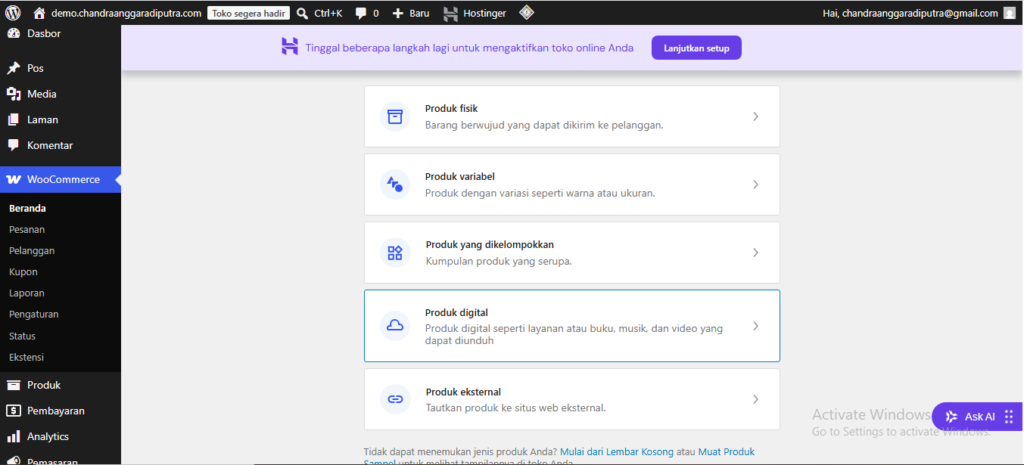Click the Produk archive icon in sidebar
1024x465 pixels.
(x=14, y=385)
